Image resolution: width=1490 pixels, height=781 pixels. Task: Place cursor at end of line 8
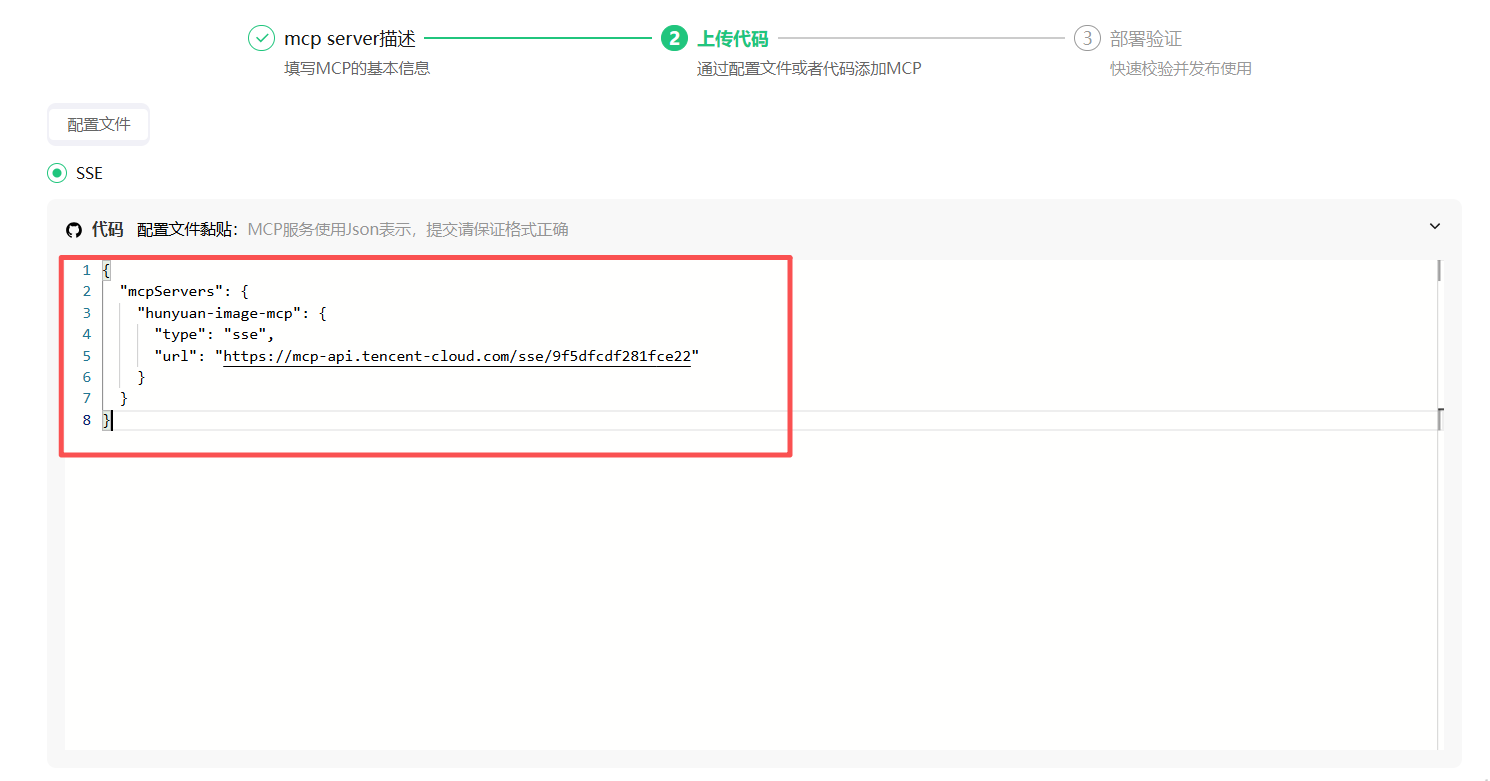tap(113, 420)
